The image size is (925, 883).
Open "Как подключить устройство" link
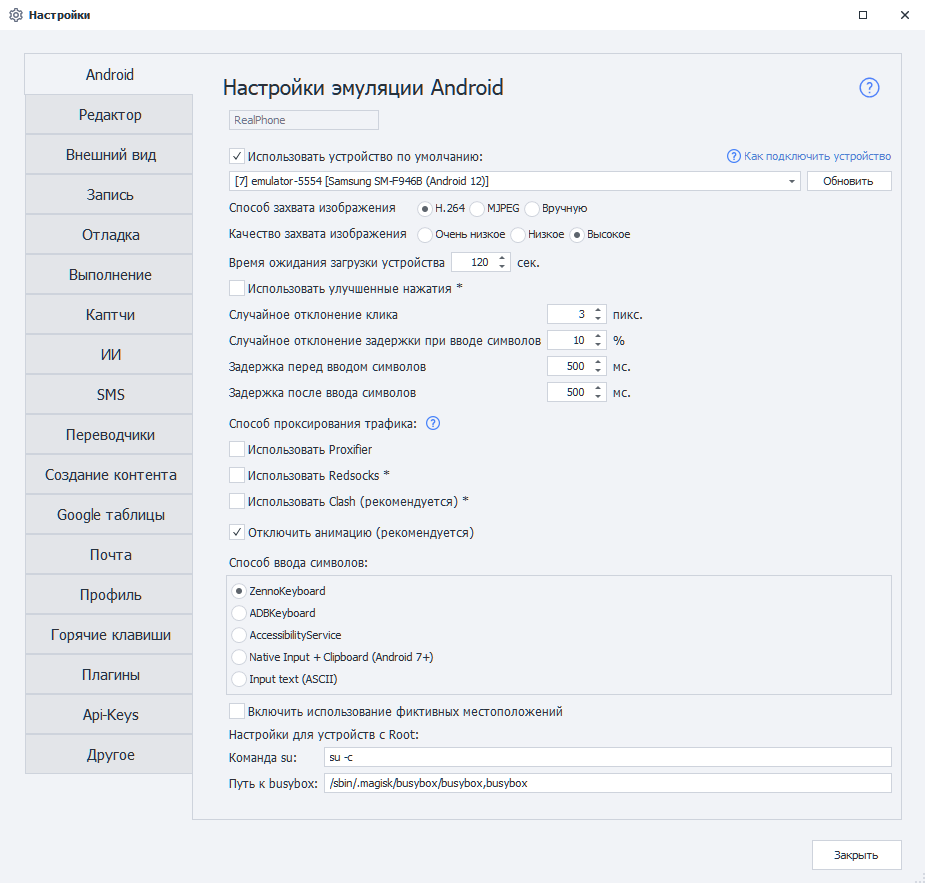coord(817,156)
